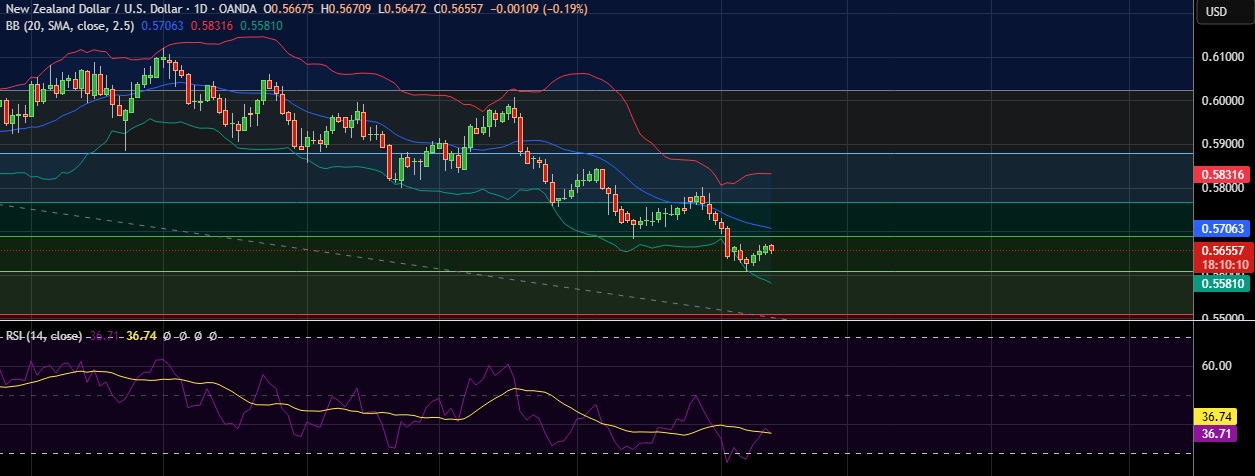Click the red 0.58316 upper band price label
1255x476 pixels.
click(x=1223, y=173)
